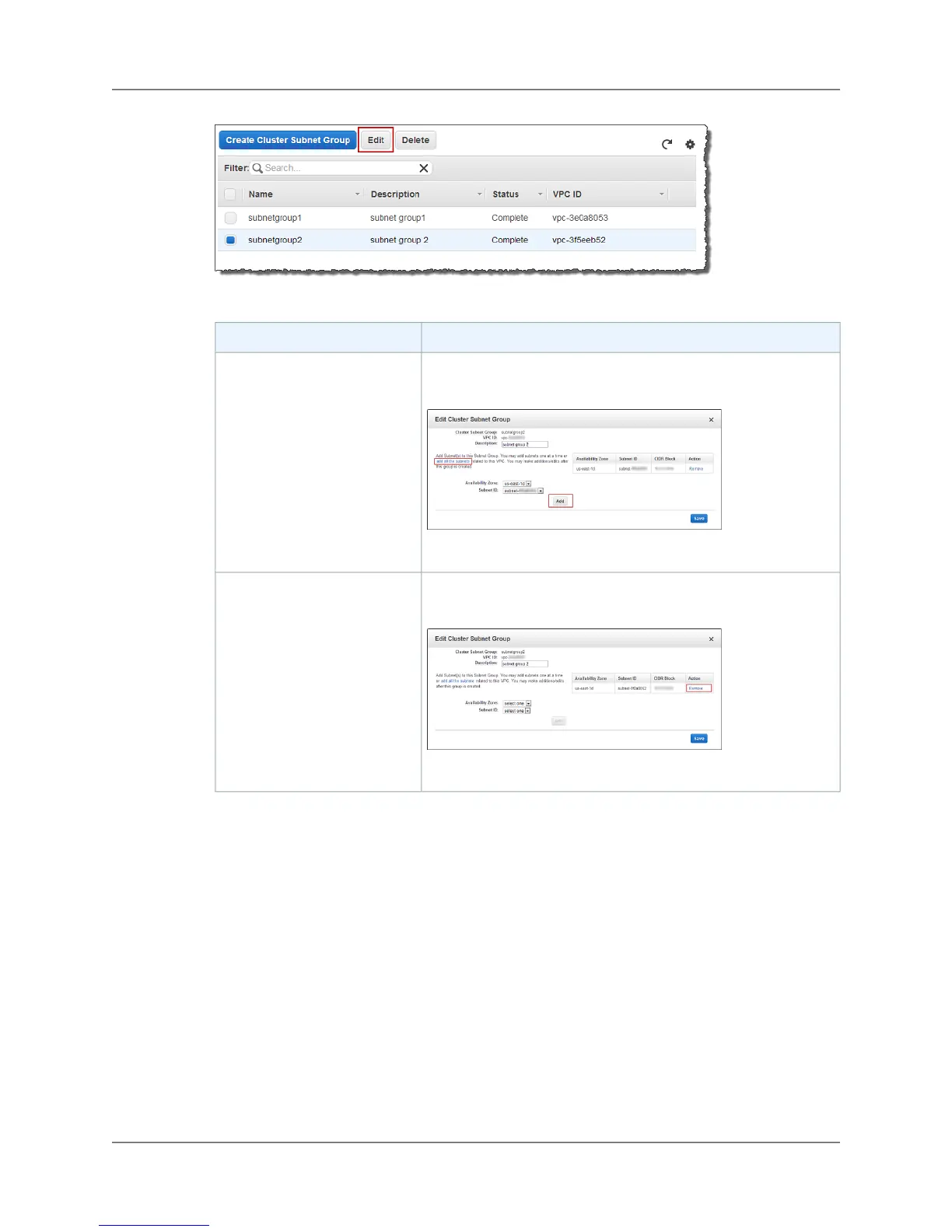Select the subnetgroup2 name cell
The height and width of the screenshot is (1232, 952).
pos(275,240)
